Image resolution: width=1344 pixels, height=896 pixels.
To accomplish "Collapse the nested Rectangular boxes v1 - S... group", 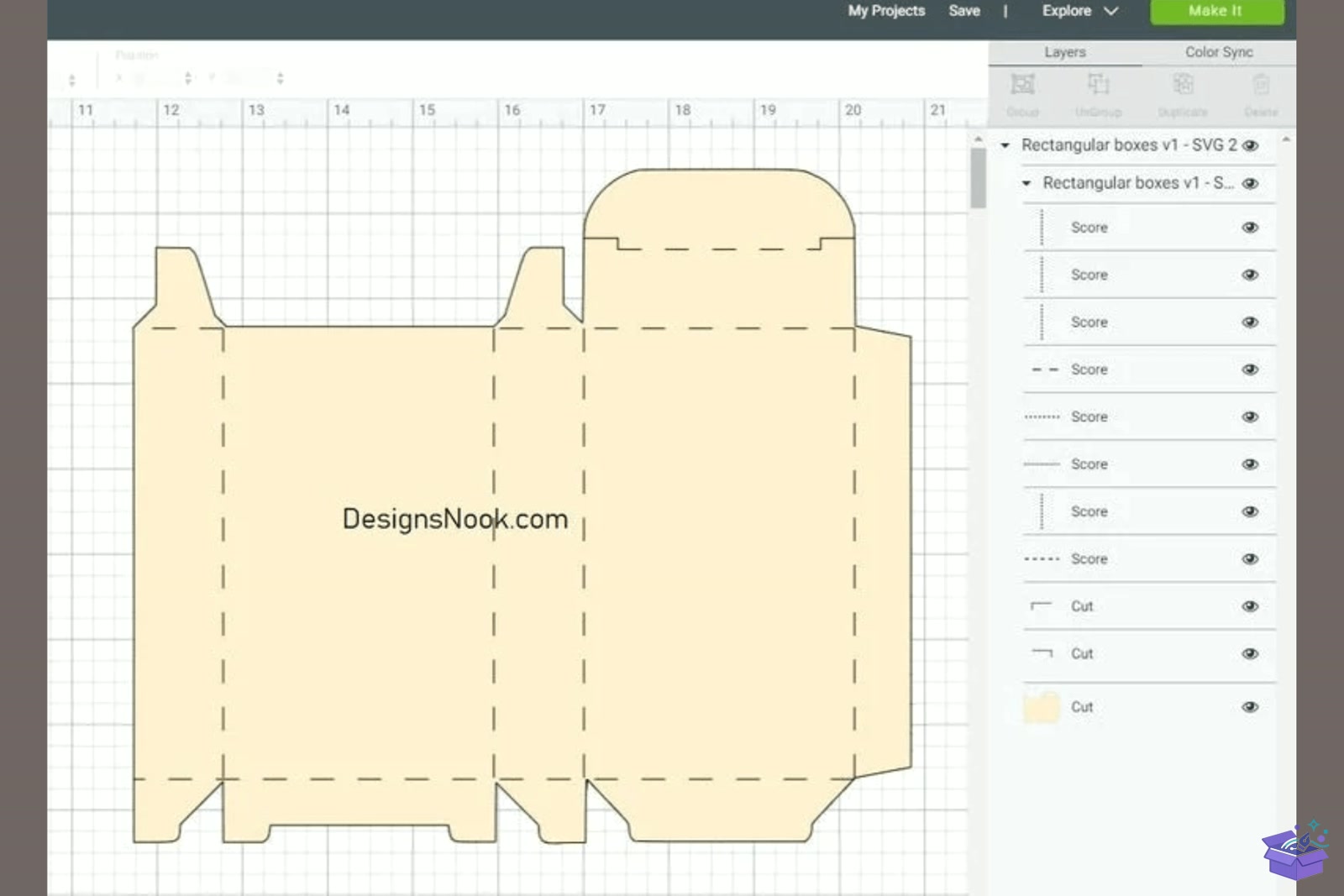I will 1026,183.
